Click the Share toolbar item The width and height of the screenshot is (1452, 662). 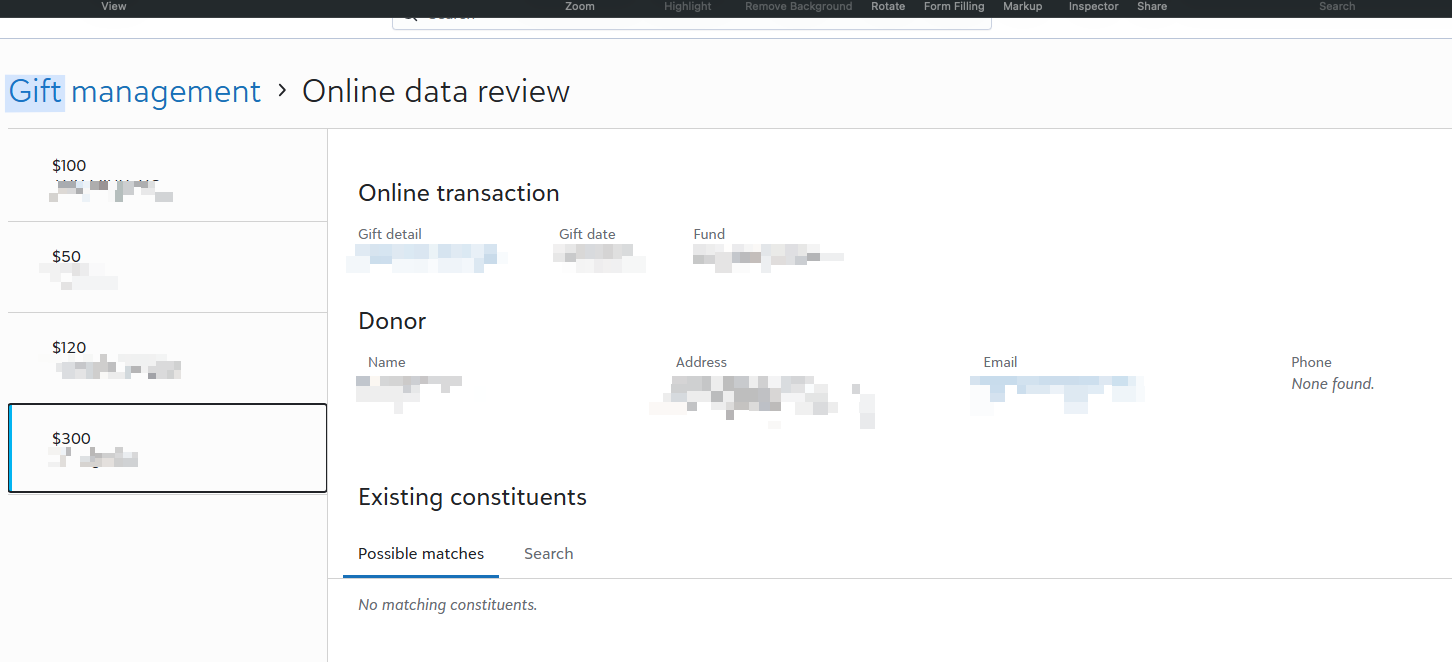pyautogui.click(x=1152, y=6)
